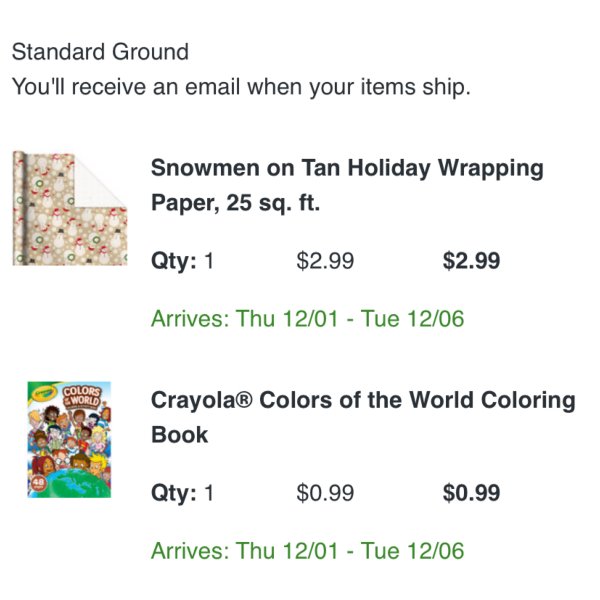600x600 pixels.
Task: Click the bold $0.99 coloring book total
Action: click(471, 493)
